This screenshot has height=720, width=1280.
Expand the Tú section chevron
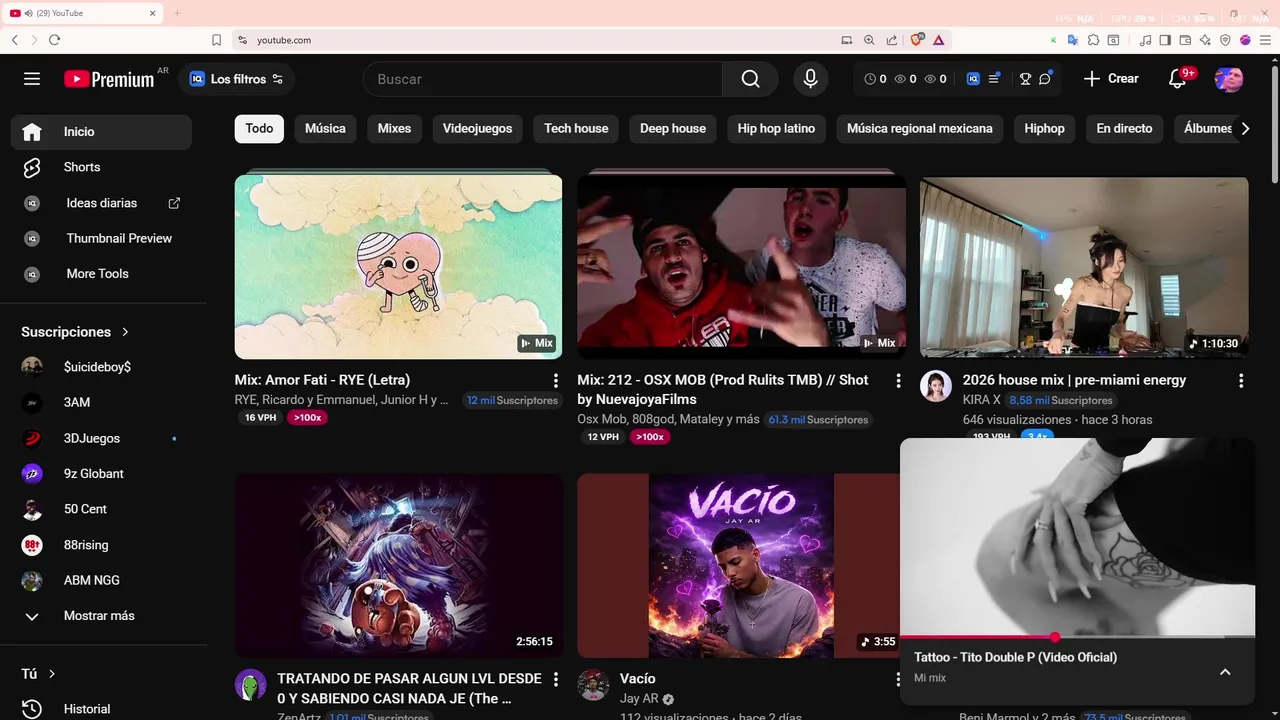point(52,674)
